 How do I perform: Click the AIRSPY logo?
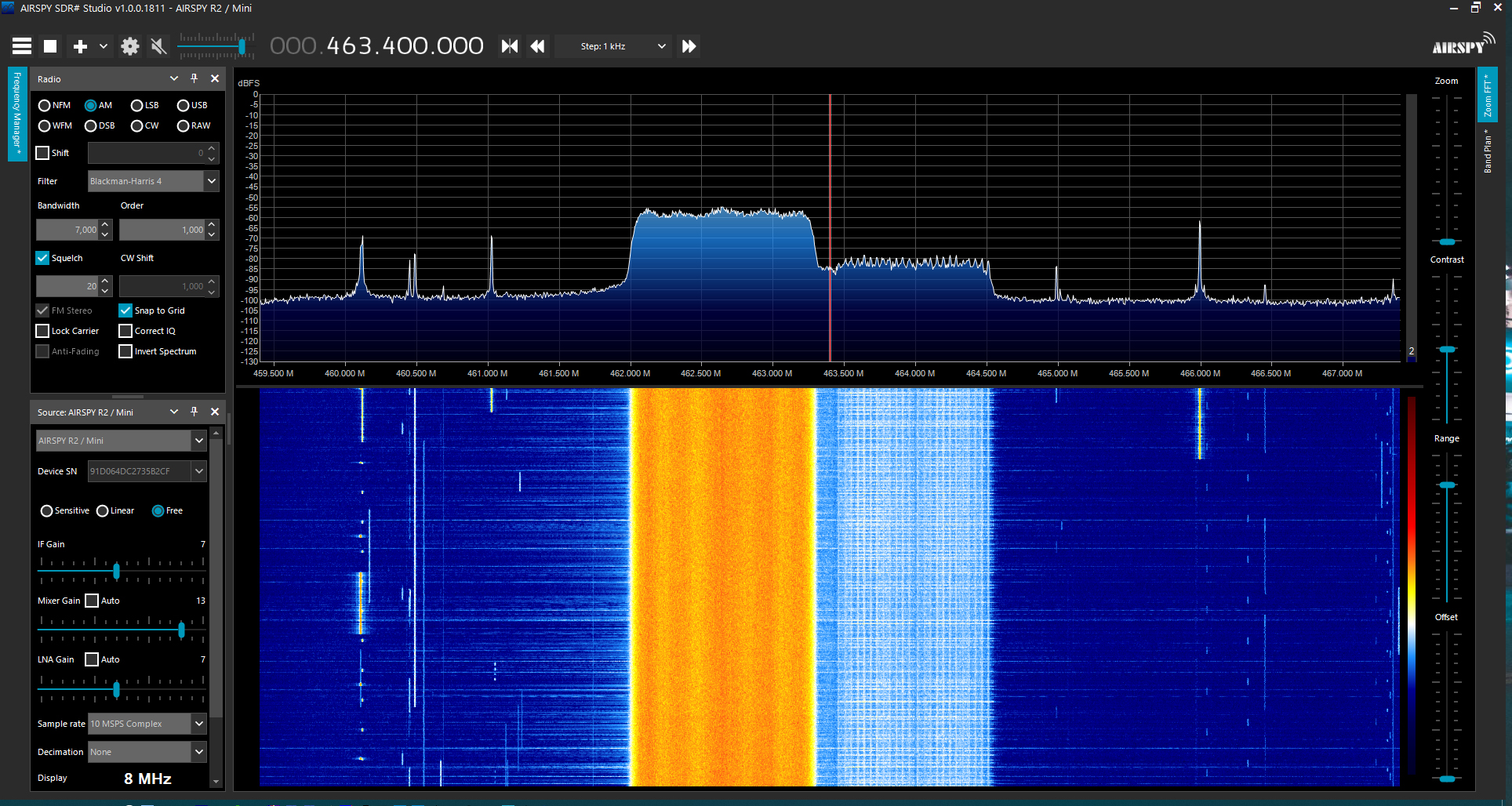(x=1463, y=45)
